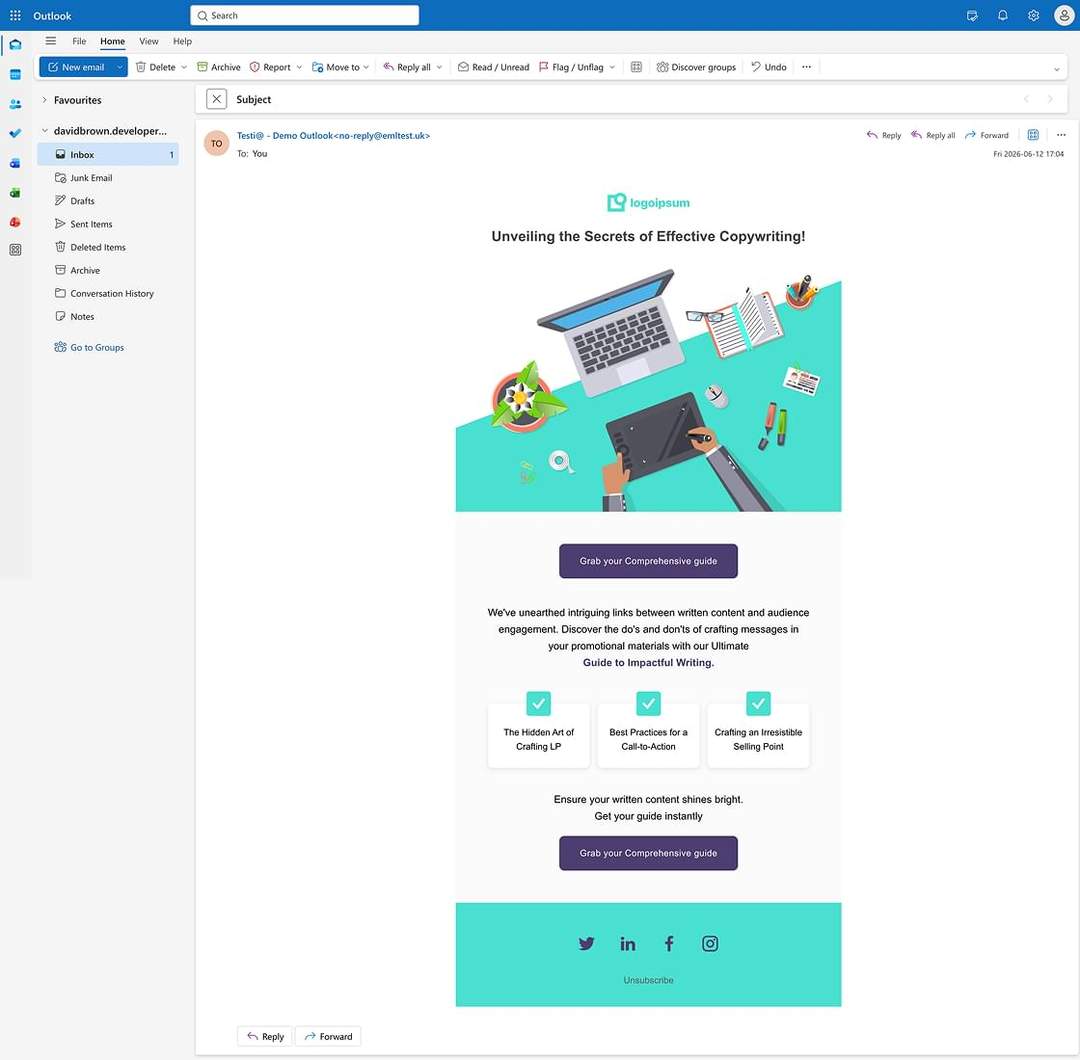The image size is (1080, 1060).
Task: Open the Conversation History folder
Action: pos(107,293)
